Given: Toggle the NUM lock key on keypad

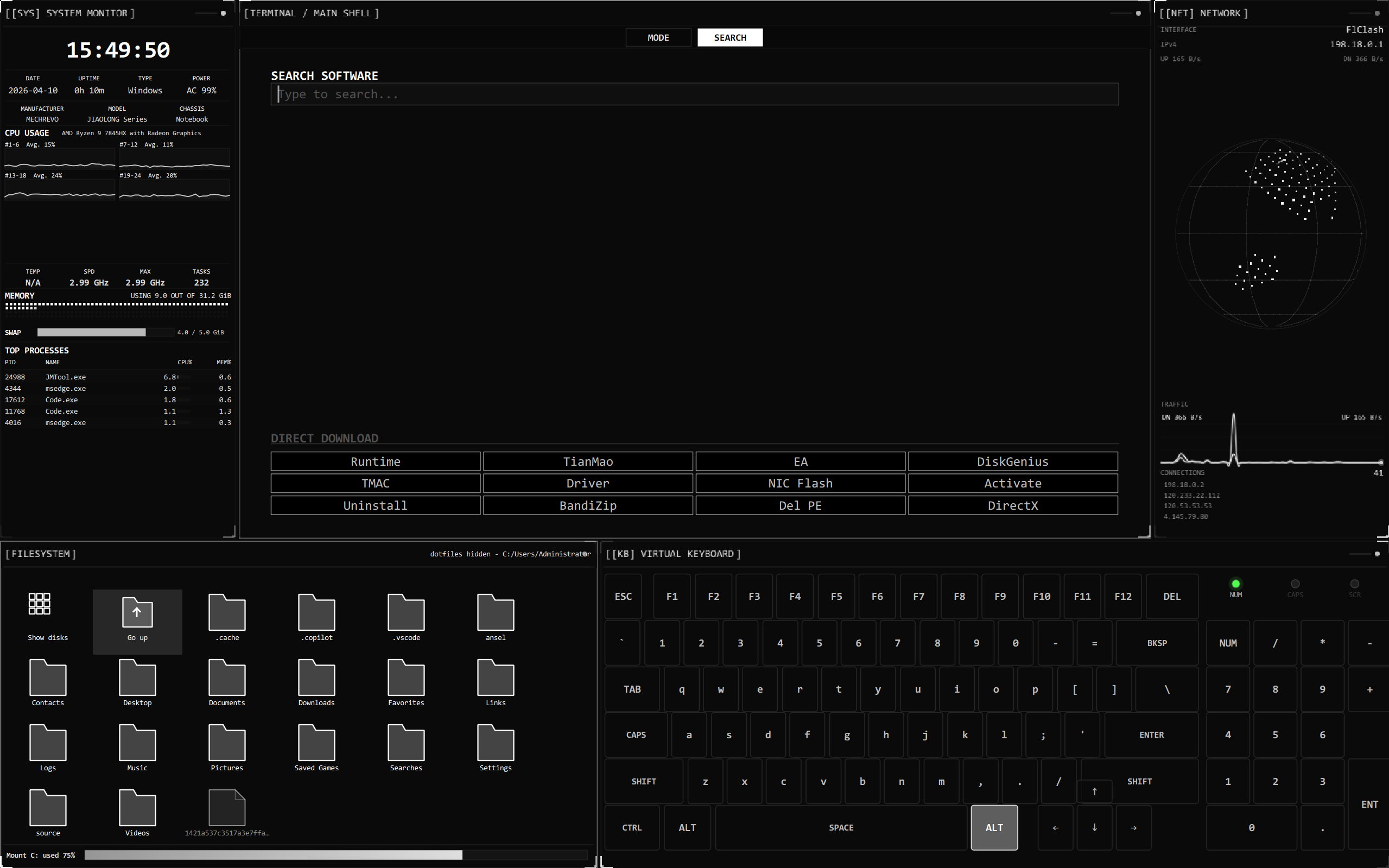Looking at the screenshot, I should pos(1228,643).
